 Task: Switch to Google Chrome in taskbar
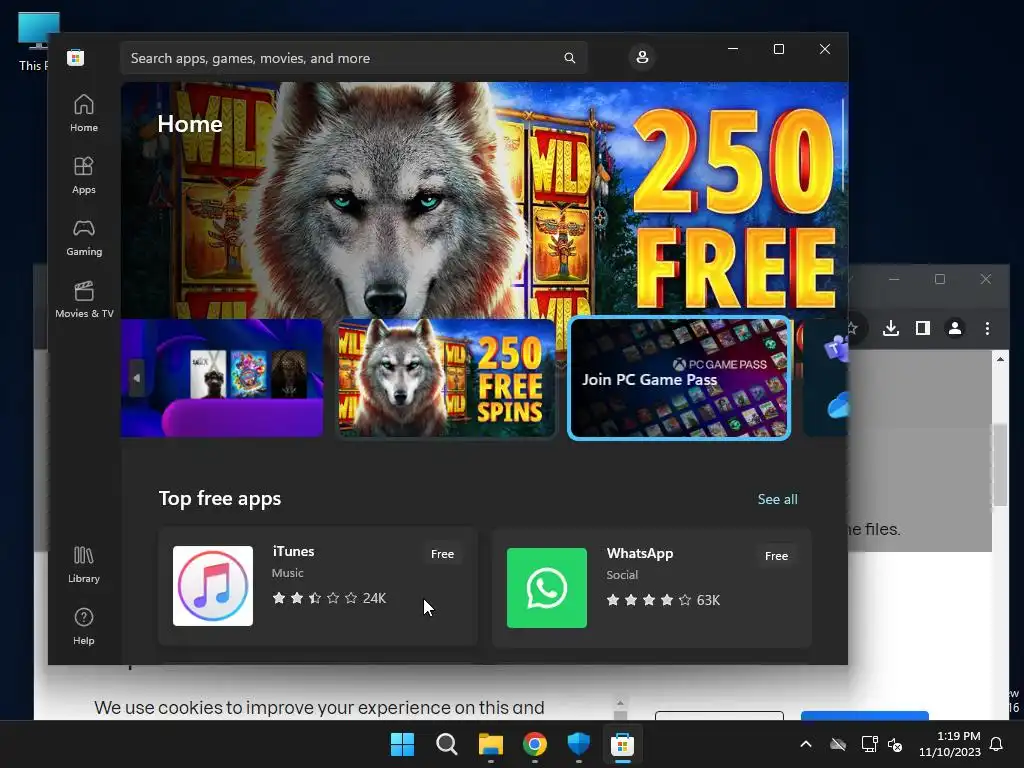click(x=535, y=744)
